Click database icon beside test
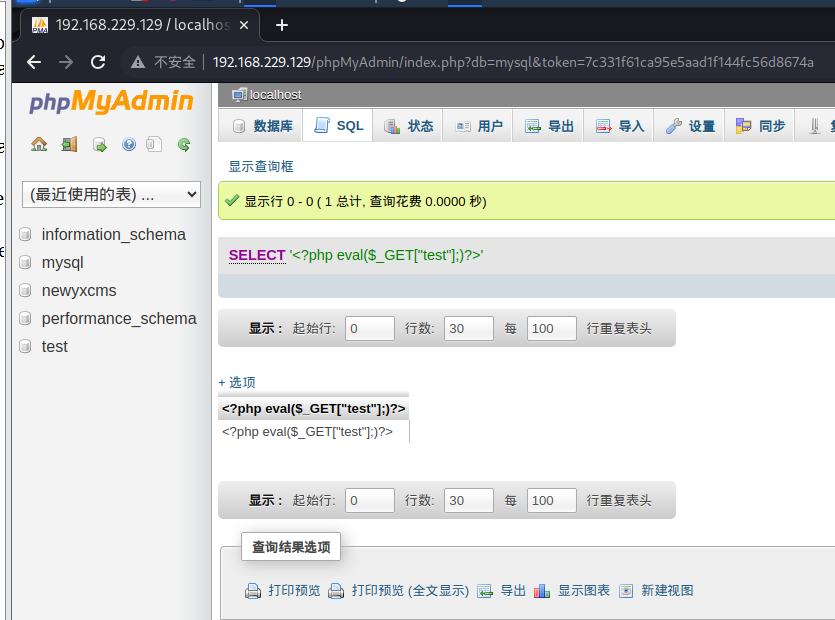Screen dimensions: 835x620 [x=25, y=346]
